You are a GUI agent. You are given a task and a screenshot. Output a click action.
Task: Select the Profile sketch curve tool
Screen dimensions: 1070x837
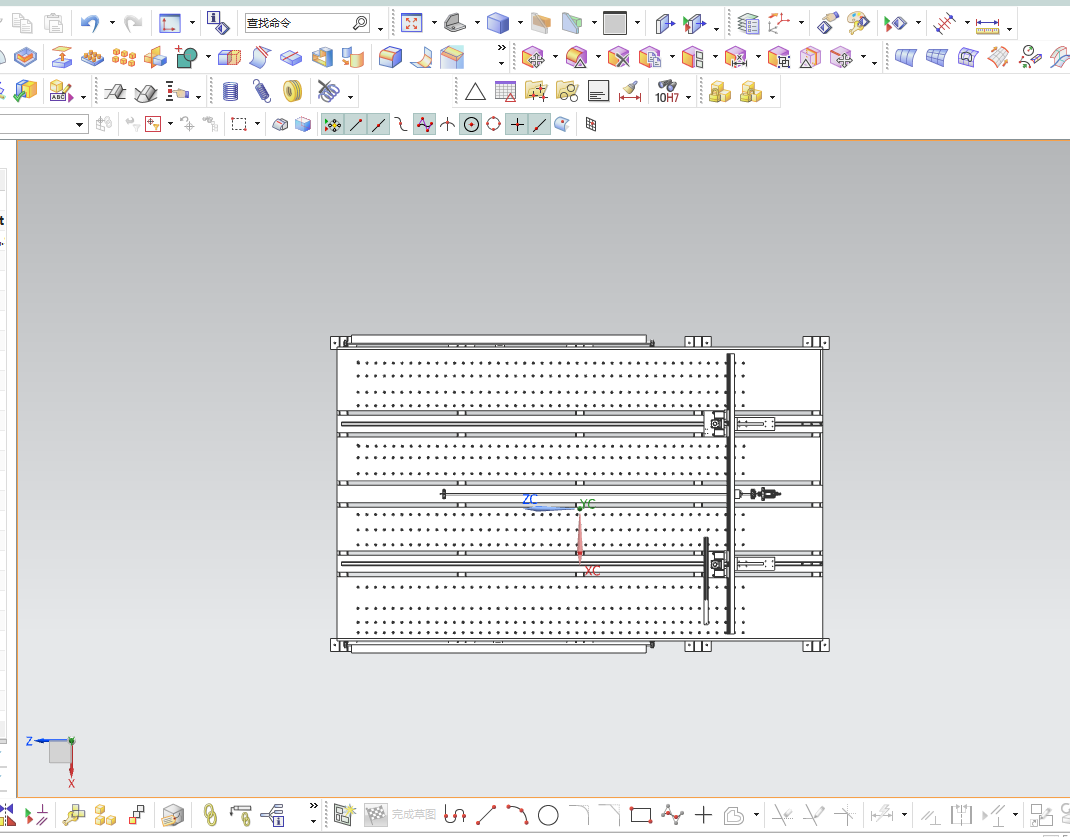pos(455,814)
